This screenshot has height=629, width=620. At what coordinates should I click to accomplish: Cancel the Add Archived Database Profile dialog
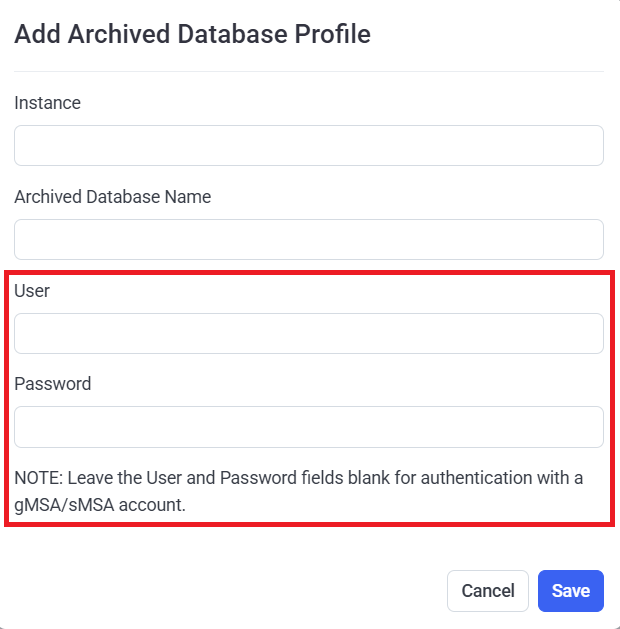click(x=487, y=591)
